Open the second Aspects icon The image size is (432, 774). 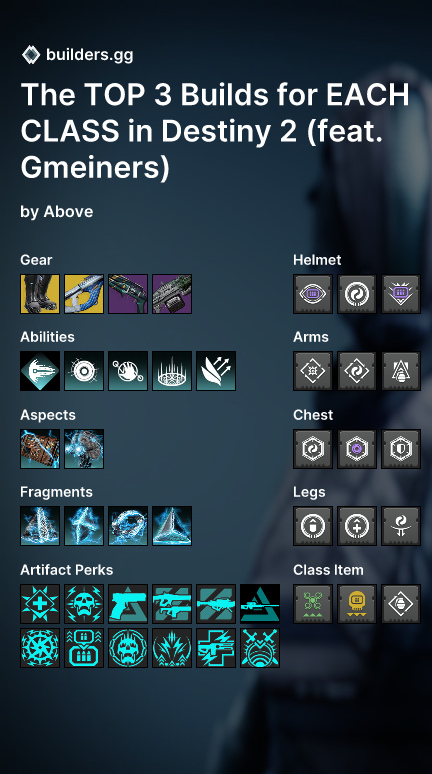(x=84, y=449)
